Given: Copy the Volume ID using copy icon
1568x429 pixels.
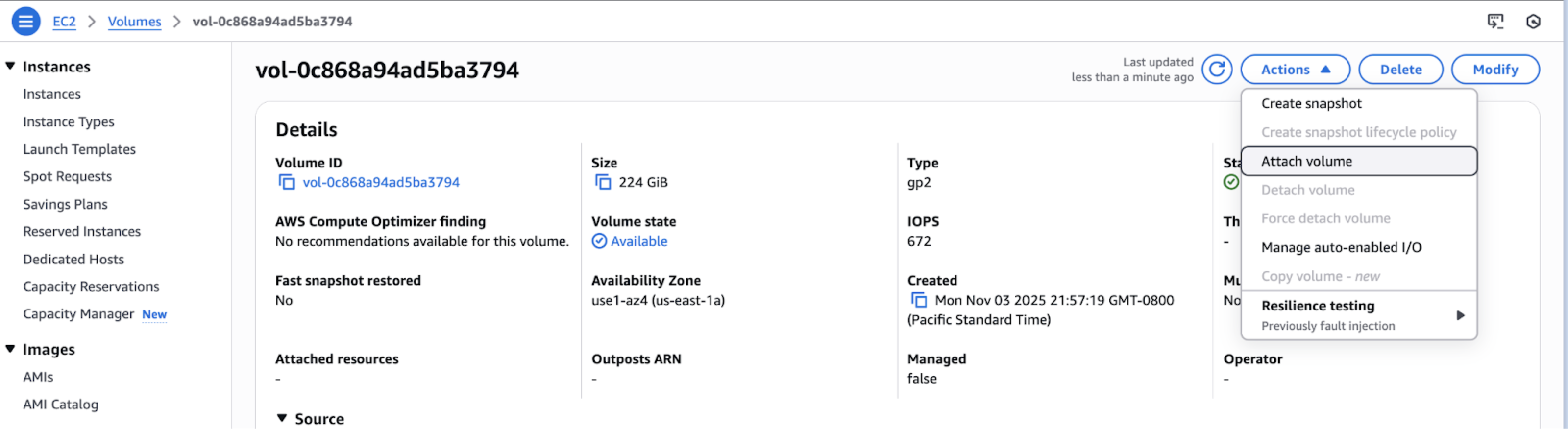Looking at the screenshot, I should (286, 183).
